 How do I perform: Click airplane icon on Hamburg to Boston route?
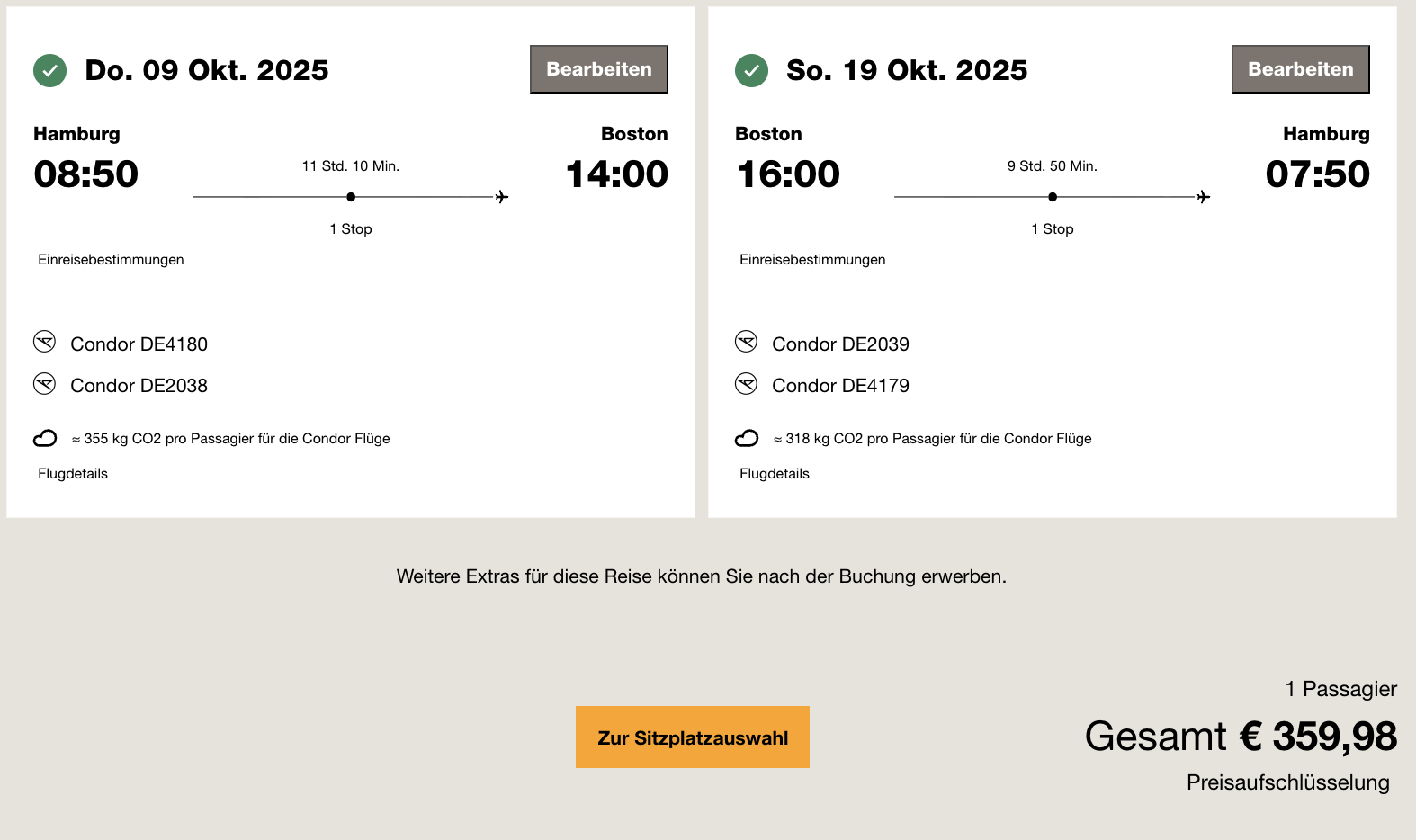[x=502, y=197]
